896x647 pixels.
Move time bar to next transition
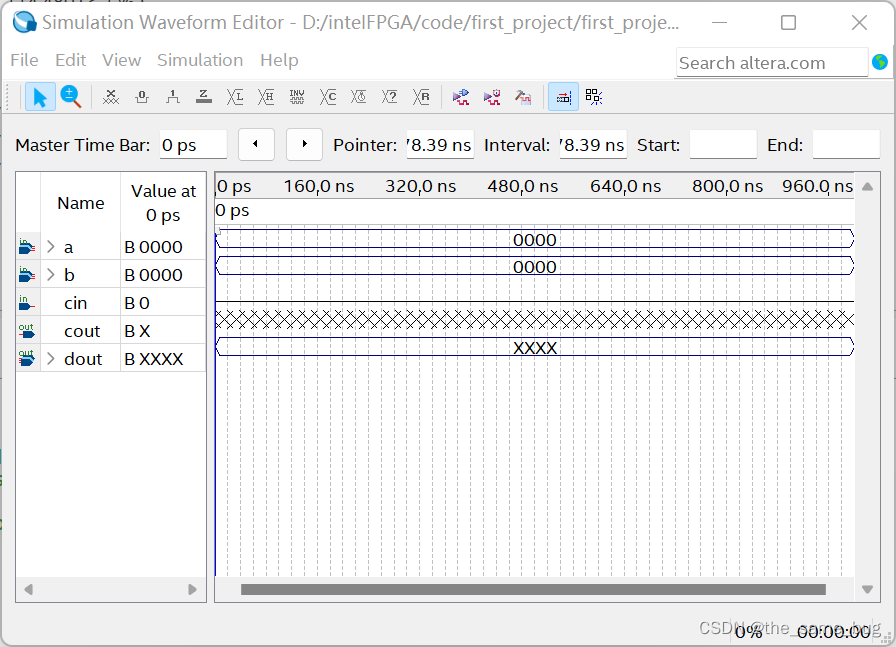[x=305, y=144]
